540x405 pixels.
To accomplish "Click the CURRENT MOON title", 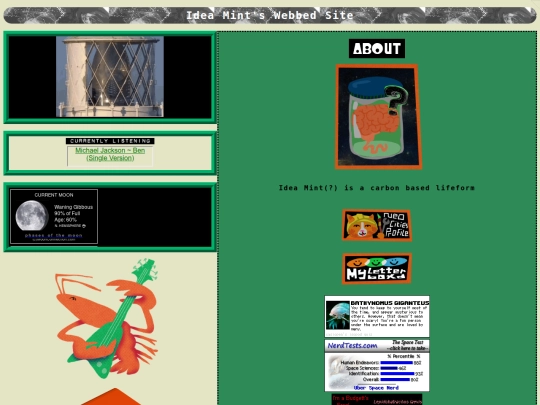I will [54, 195].
